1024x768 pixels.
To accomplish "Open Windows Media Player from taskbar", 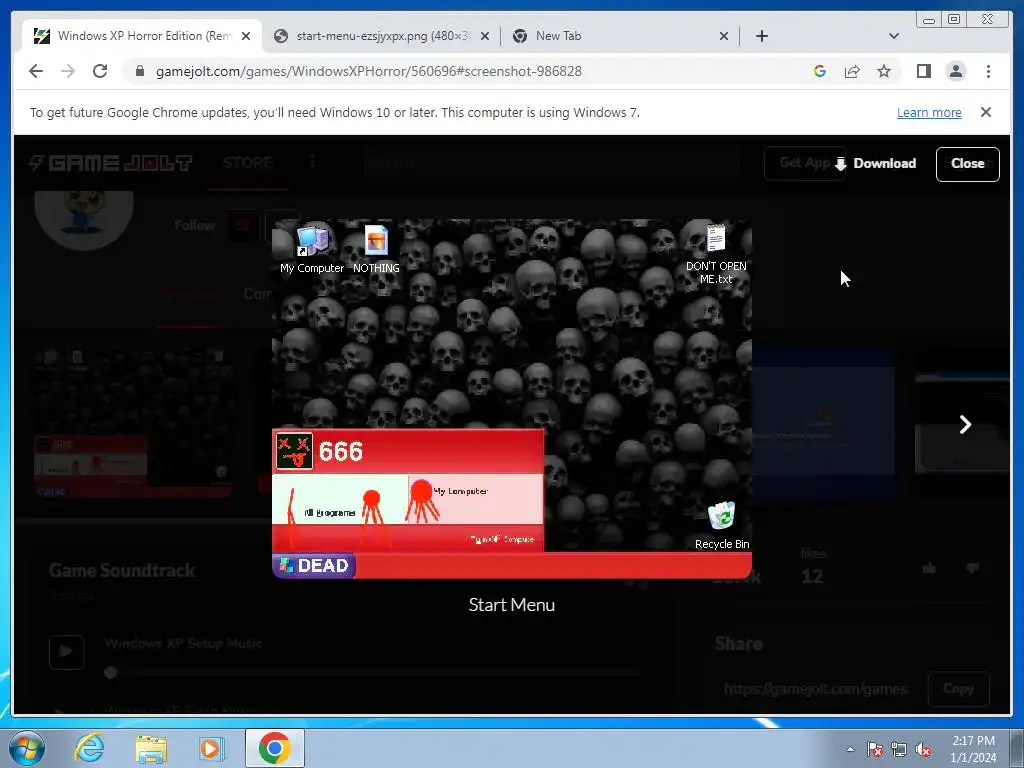I will (210, 748).
